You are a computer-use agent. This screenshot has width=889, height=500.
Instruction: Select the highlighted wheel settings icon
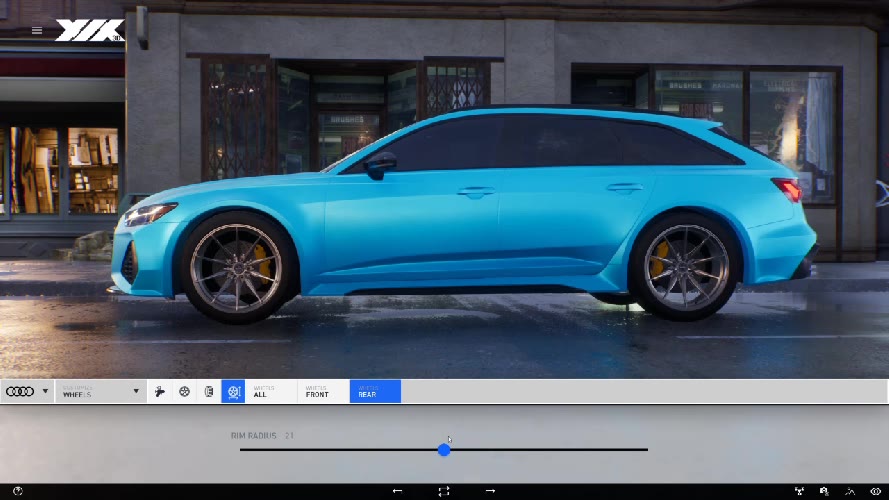click(233, 392)
